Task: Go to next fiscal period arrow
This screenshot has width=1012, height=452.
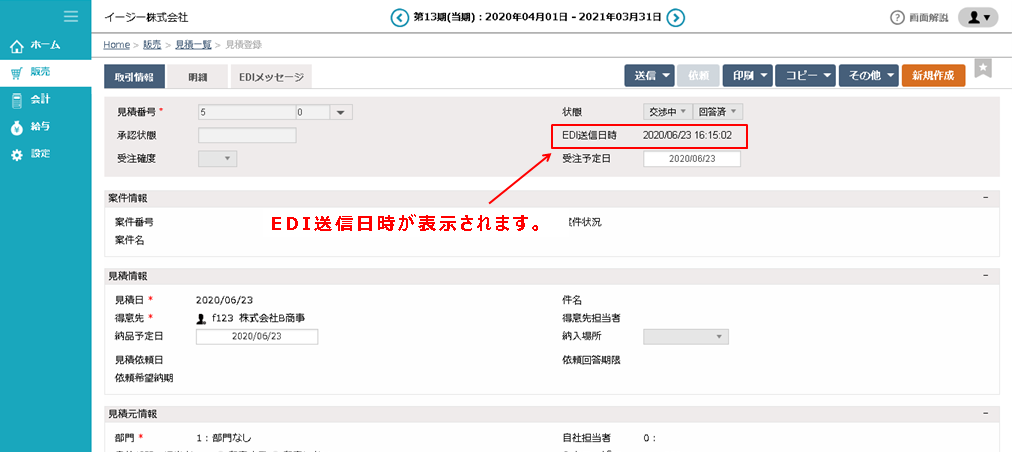Action: [x=676, y=17]
